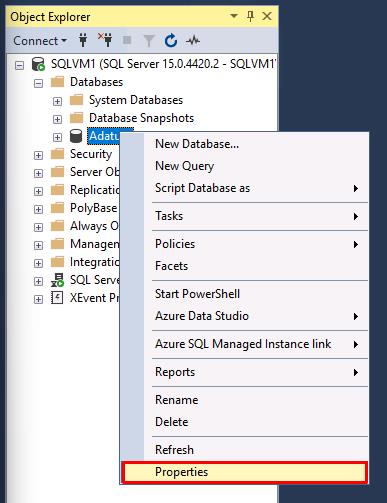Image resolution: width=387 pixels, height=503 pixels.
Task: Open the Policies submenu
Action: pos(244,244)
